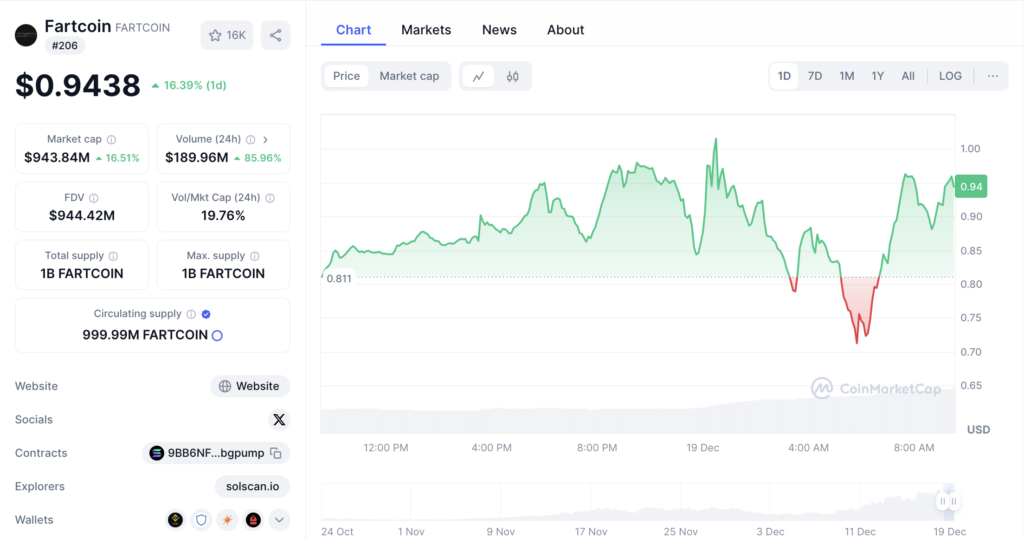The width and height of the screenshot is (1024, 539).
Task: Select the 7D time range
Action: tap(815, 76)
